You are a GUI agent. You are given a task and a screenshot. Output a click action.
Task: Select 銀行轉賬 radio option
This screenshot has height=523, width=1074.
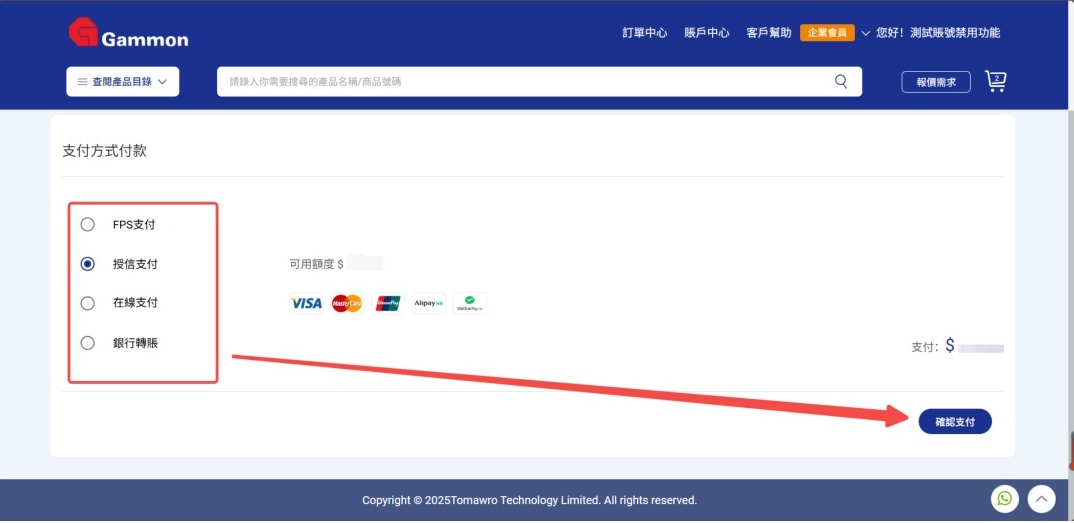click(88, 343)
